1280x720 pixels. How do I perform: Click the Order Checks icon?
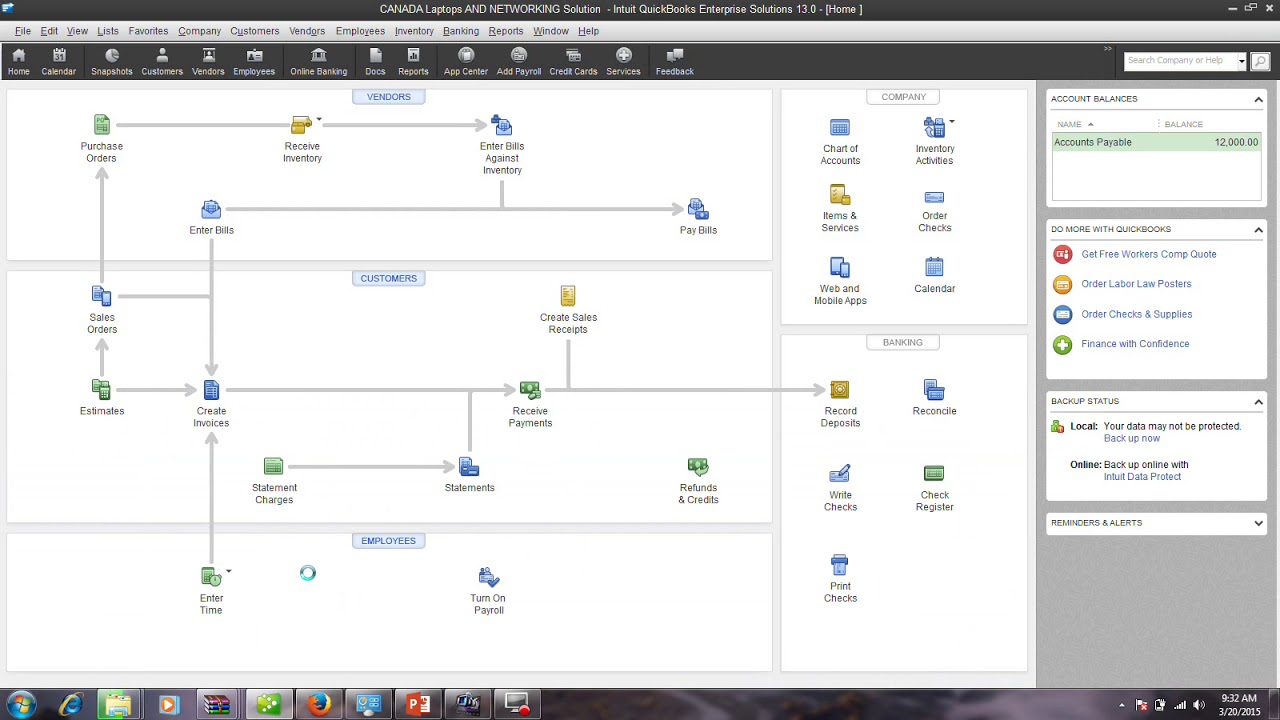pyautogui.click(x=934, y=197)
